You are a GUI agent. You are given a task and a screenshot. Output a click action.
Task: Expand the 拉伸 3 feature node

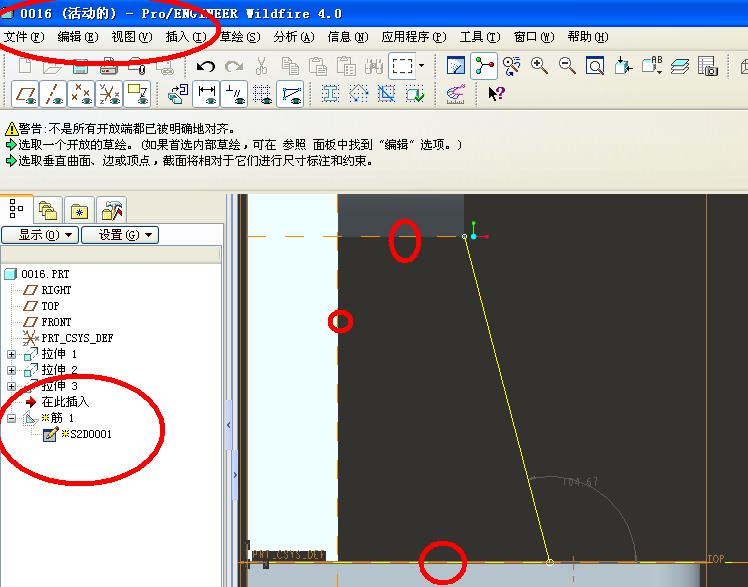[x=11, y=386]
